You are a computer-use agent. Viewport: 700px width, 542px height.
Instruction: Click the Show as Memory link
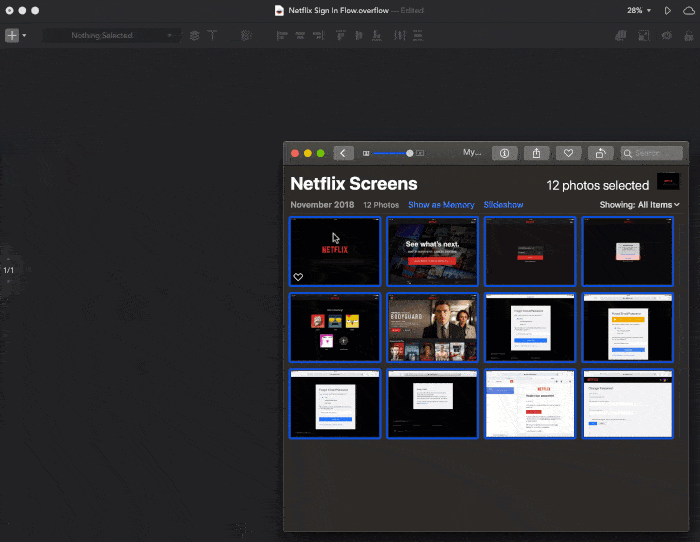point(441,205)
